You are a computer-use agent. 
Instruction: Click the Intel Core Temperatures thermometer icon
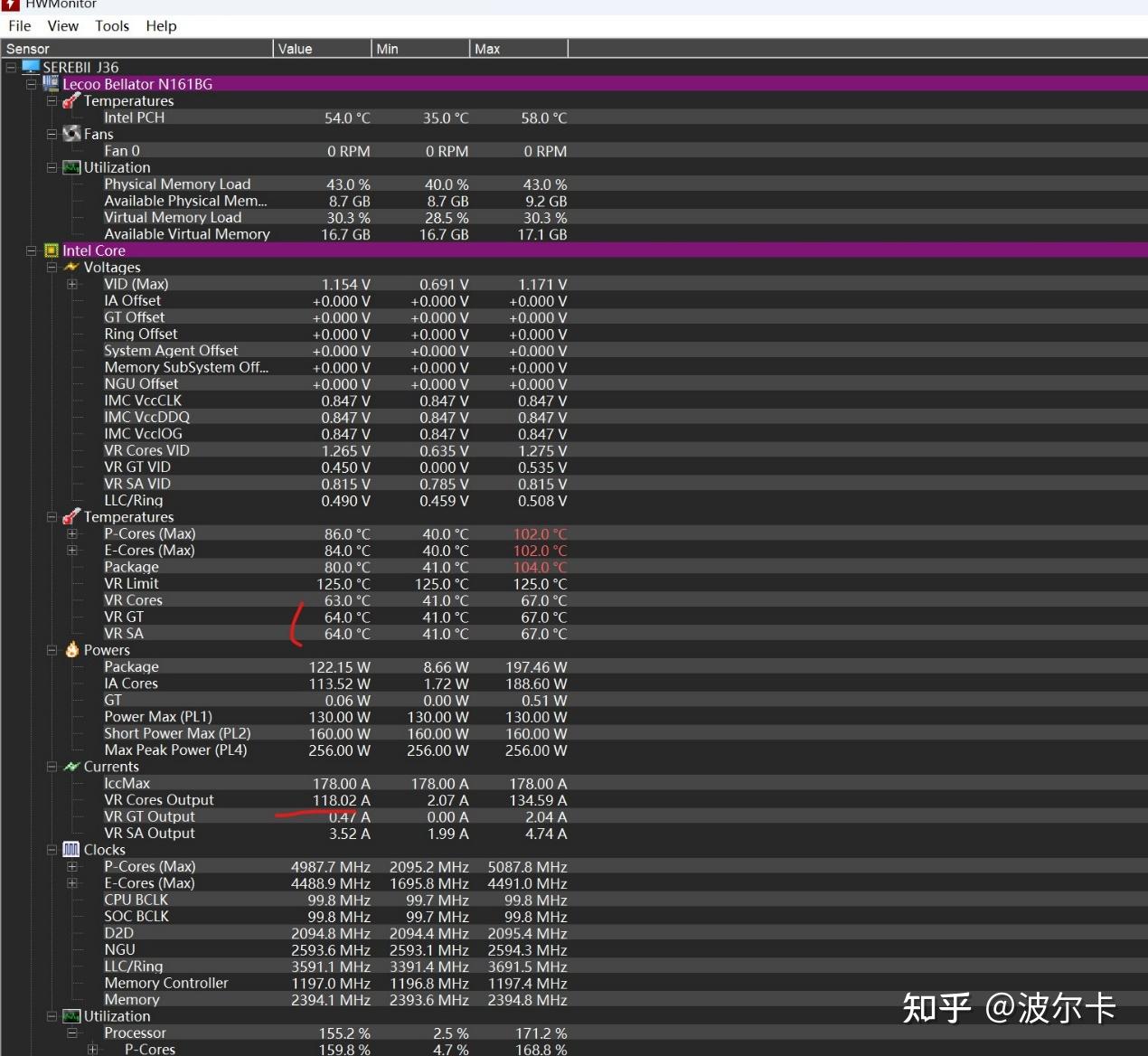coord(71,516)
